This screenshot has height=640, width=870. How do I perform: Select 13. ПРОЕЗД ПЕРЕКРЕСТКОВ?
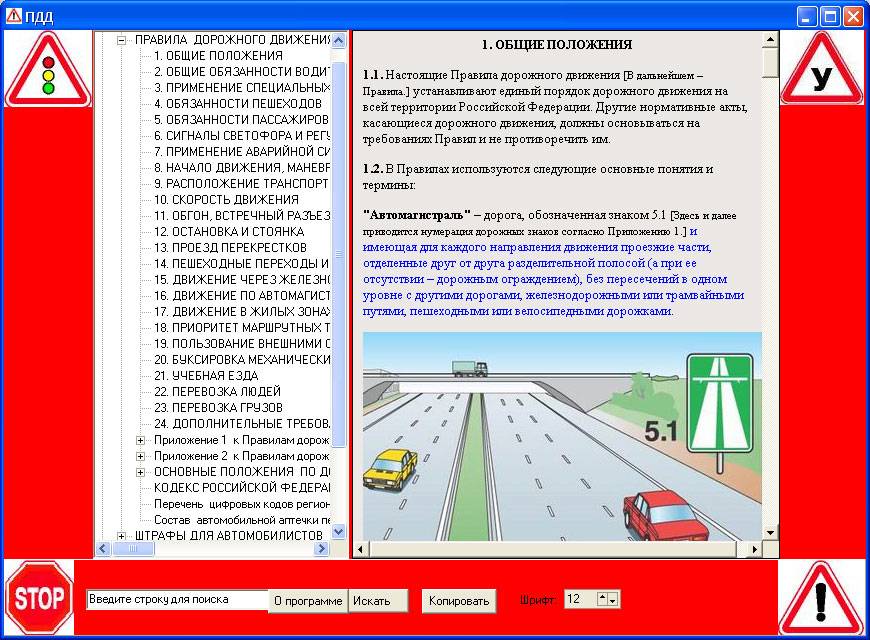(230, 248)
